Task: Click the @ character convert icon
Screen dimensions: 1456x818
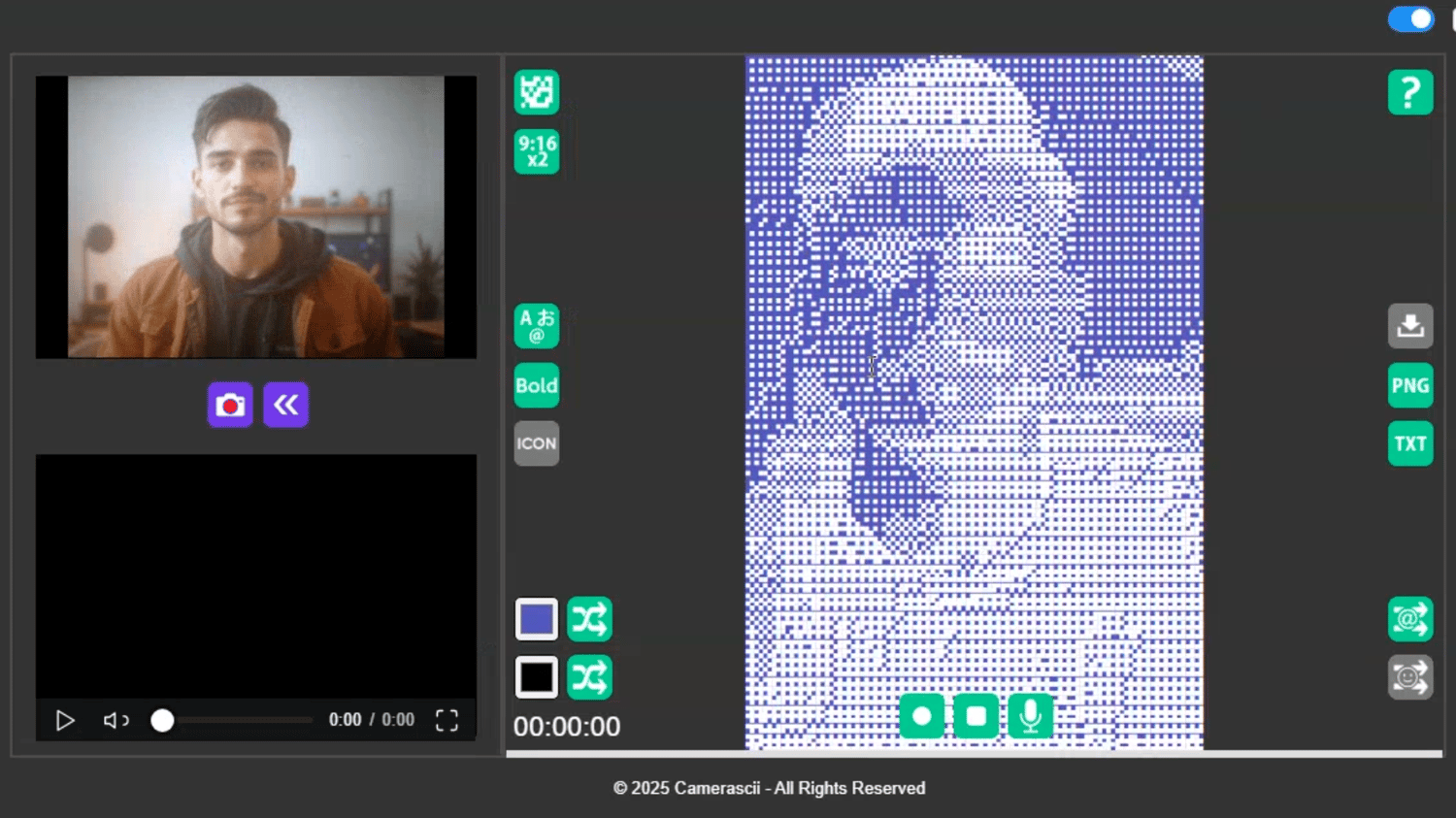Action: (x=1410, y=619)
